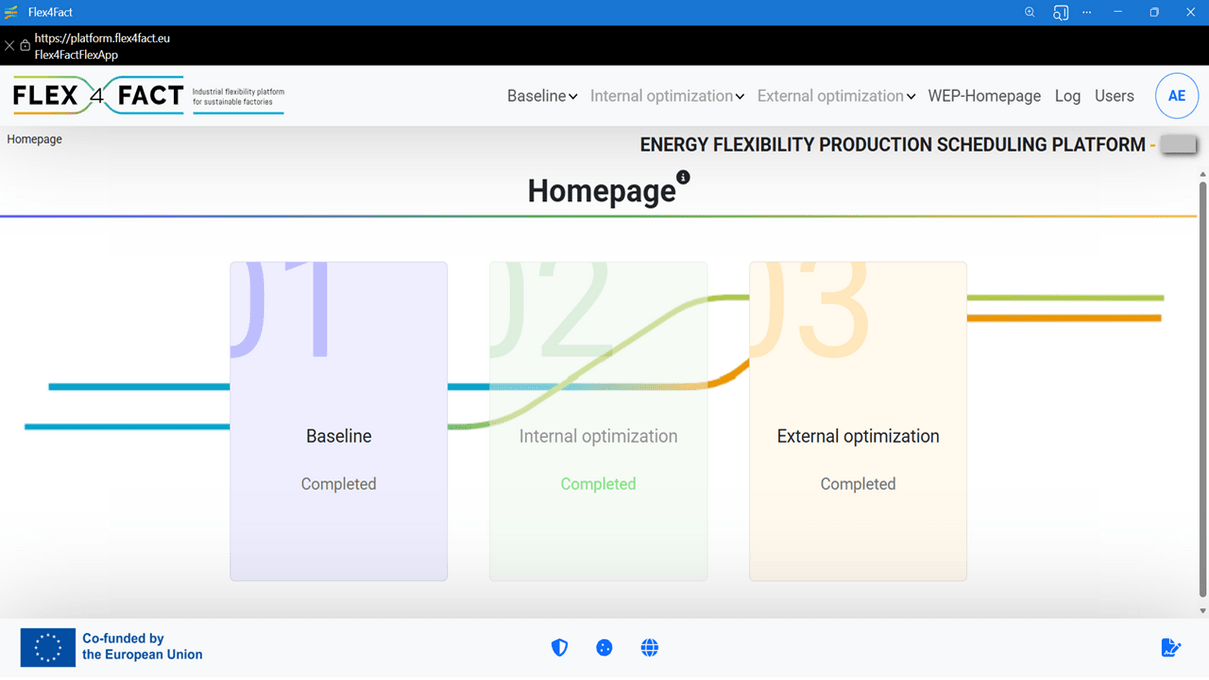Click the shield privacy icon in footer
The width and height of the screenshot is (1209, 680).
pyautogui.click(x=560, y=648)
